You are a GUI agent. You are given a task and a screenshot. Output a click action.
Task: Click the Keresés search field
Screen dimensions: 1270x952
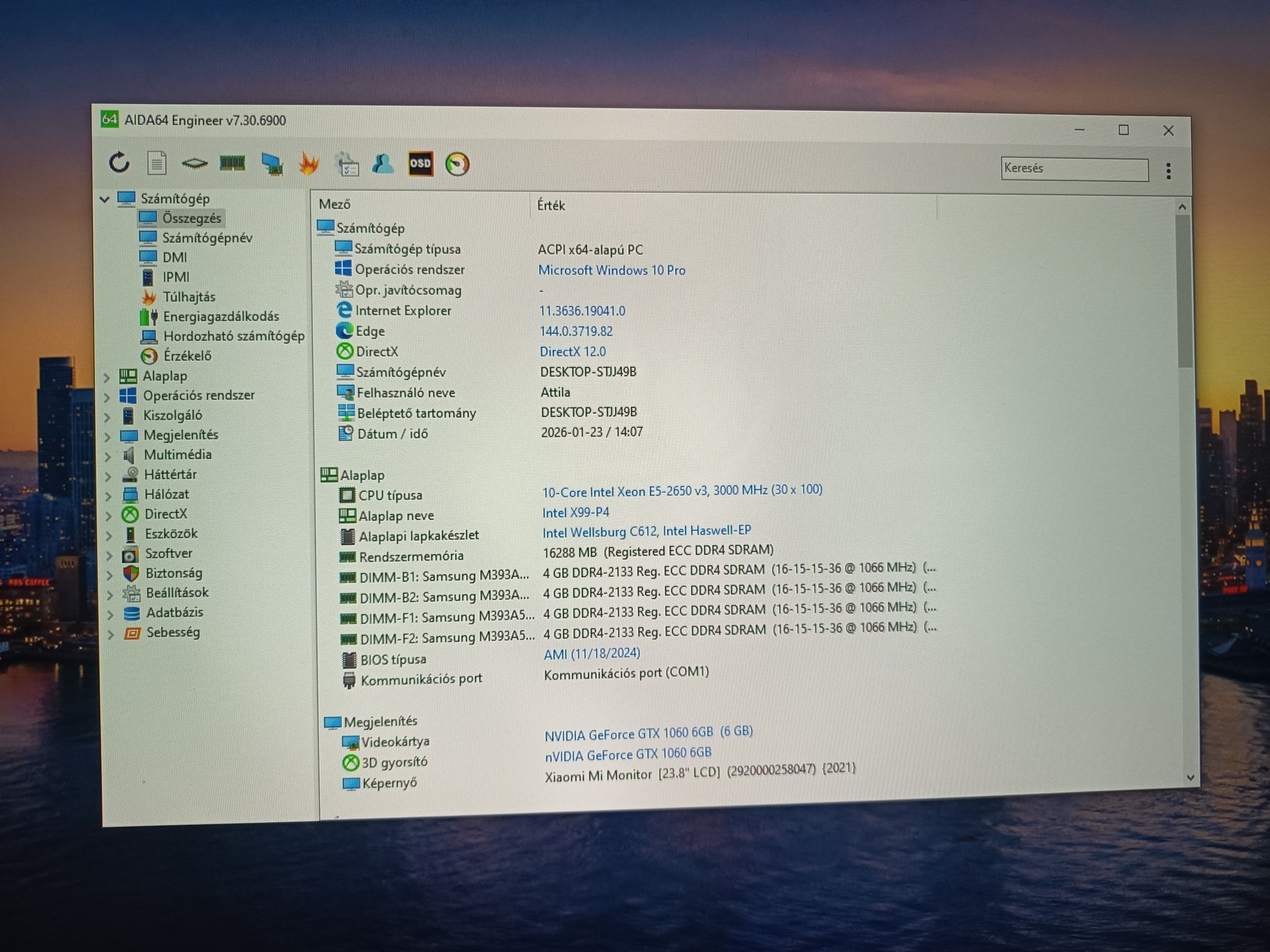(x=1075, y=169)
